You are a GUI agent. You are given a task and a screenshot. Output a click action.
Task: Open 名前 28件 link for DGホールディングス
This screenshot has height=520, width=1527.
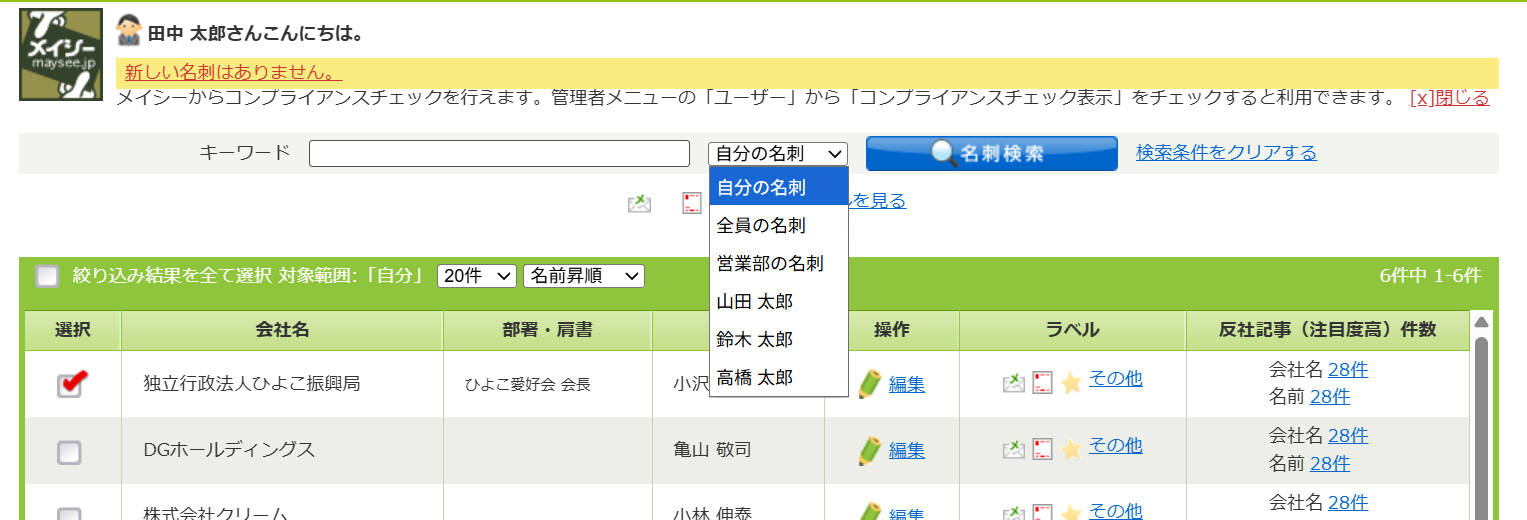[1330, 463]
